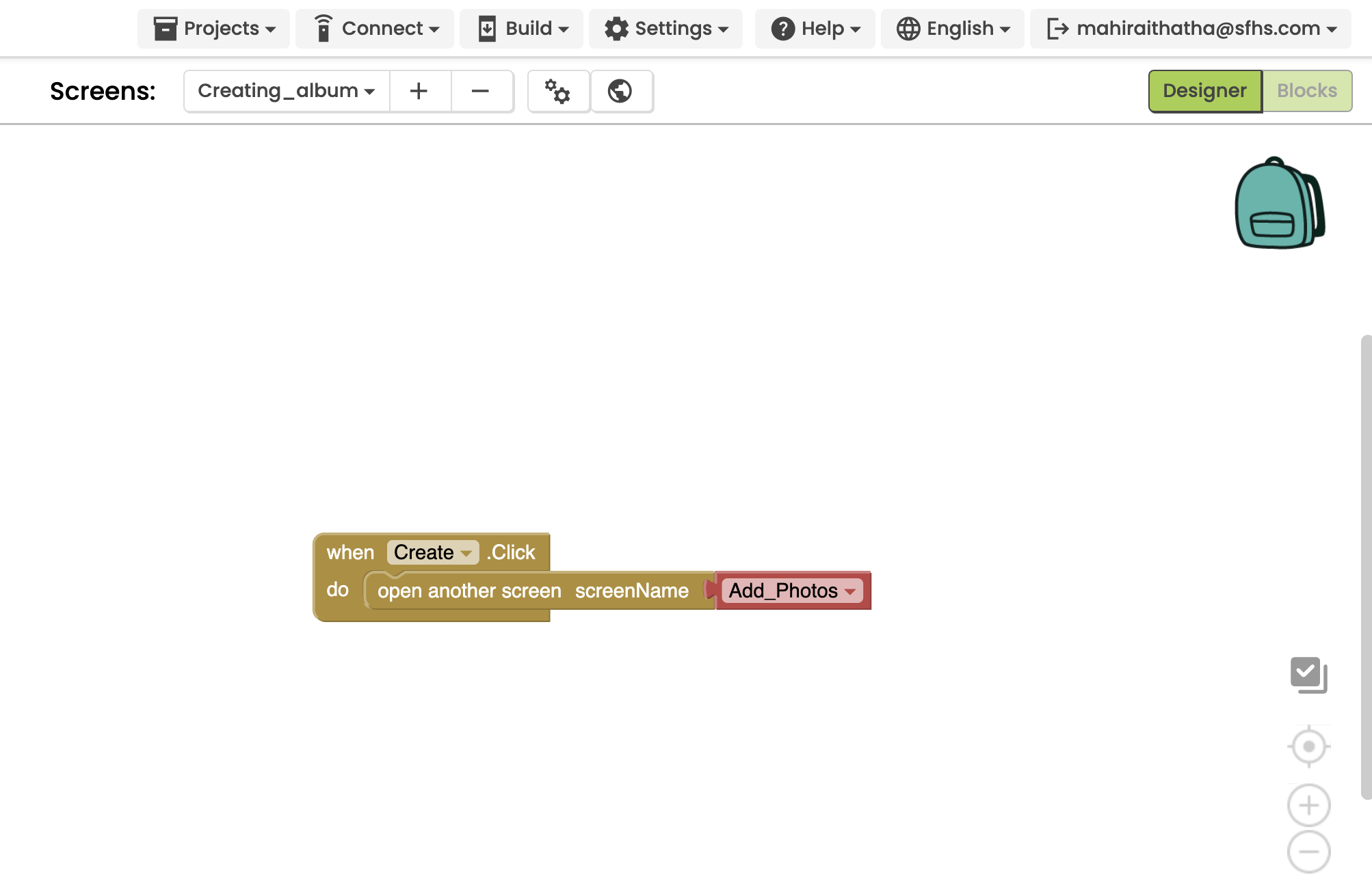Open the backpack icon
The height and width of the screenshot is (875, 1372).
click(1278, 204)
